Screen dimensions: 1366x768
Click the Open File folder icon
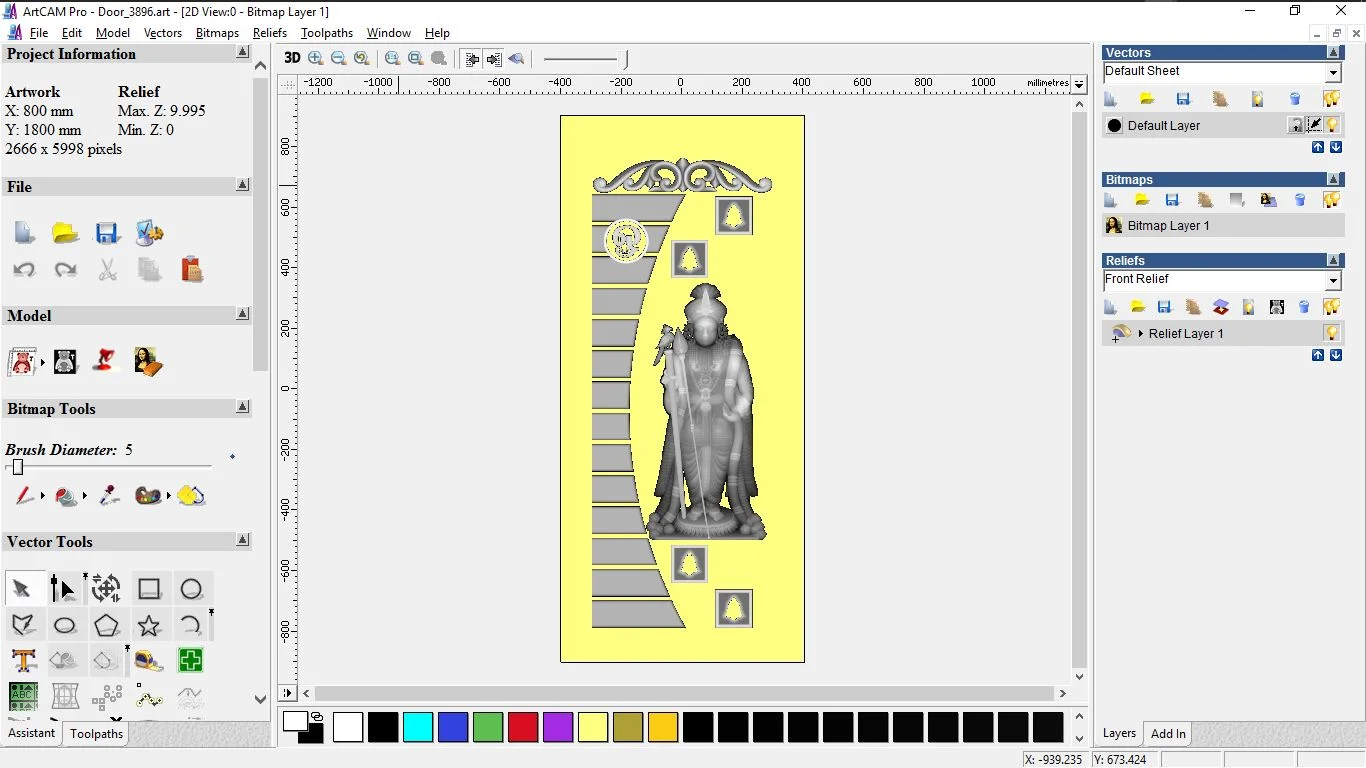65,233
